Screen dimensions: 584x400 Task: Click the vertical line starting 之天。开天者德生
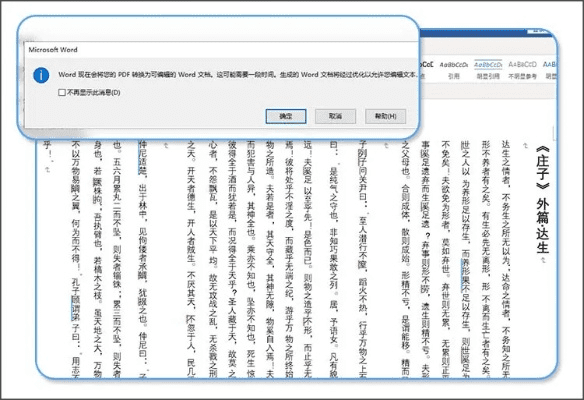click(191, 259)
